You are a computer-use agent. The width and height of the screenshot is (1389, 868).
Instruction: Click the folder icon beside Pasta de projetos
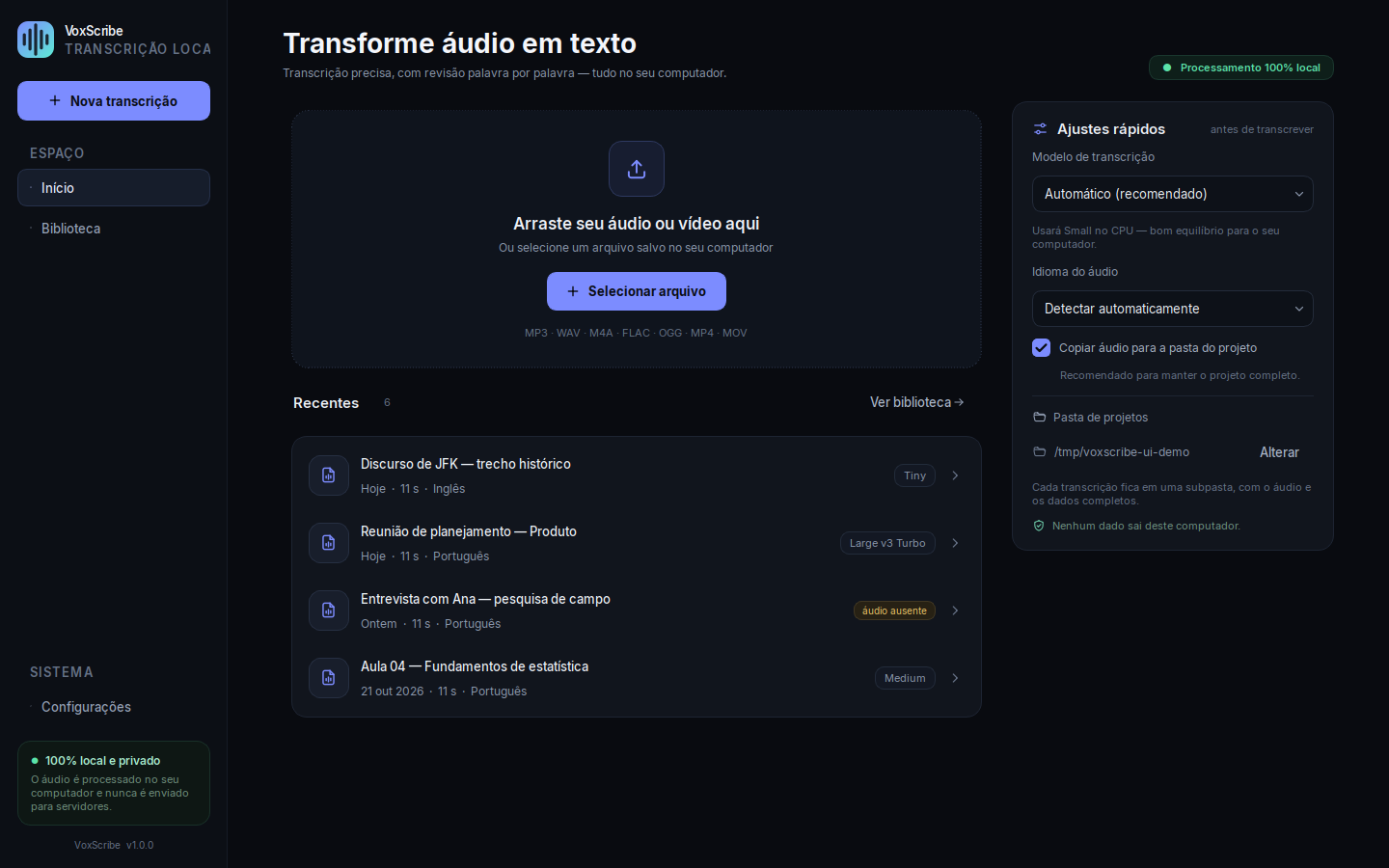click(1039, 418)
